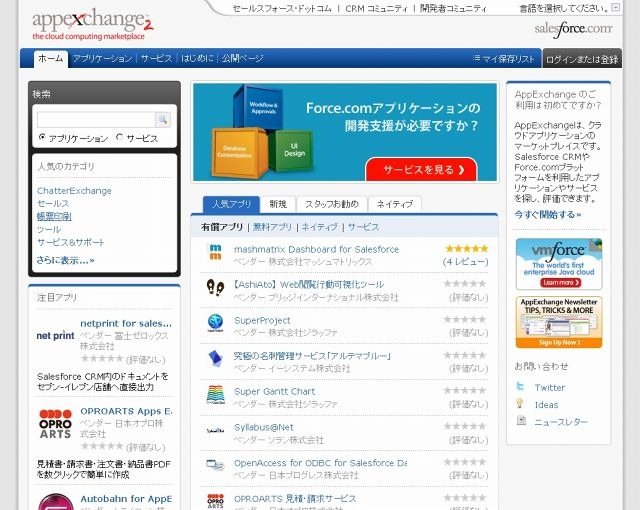Open the マイ保存リスト link
Image resolution: width=640 pixels, height=510 pixels.
click(508, 59)
